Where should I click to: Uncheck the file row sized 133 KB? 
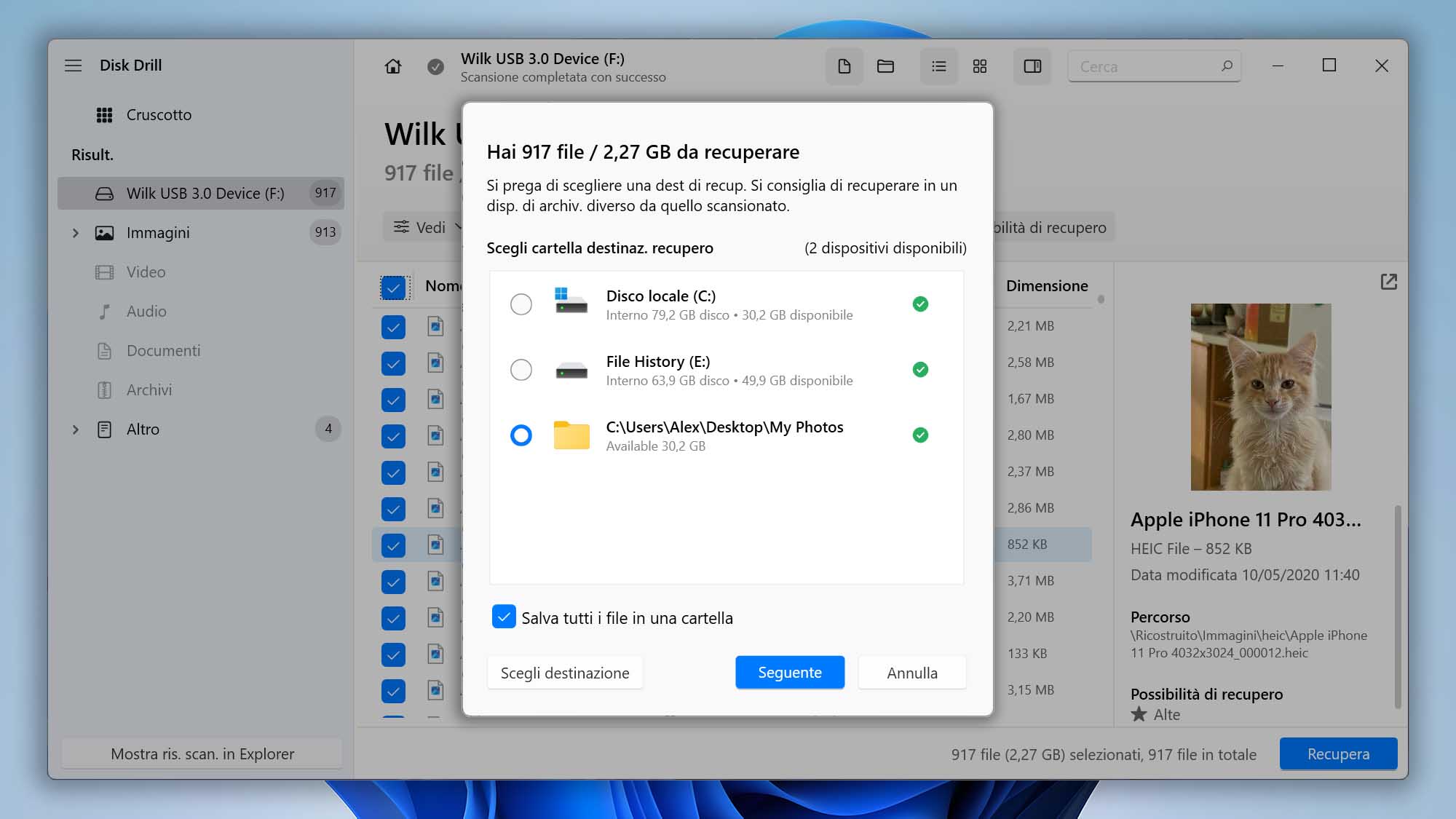tap(393, 654)
